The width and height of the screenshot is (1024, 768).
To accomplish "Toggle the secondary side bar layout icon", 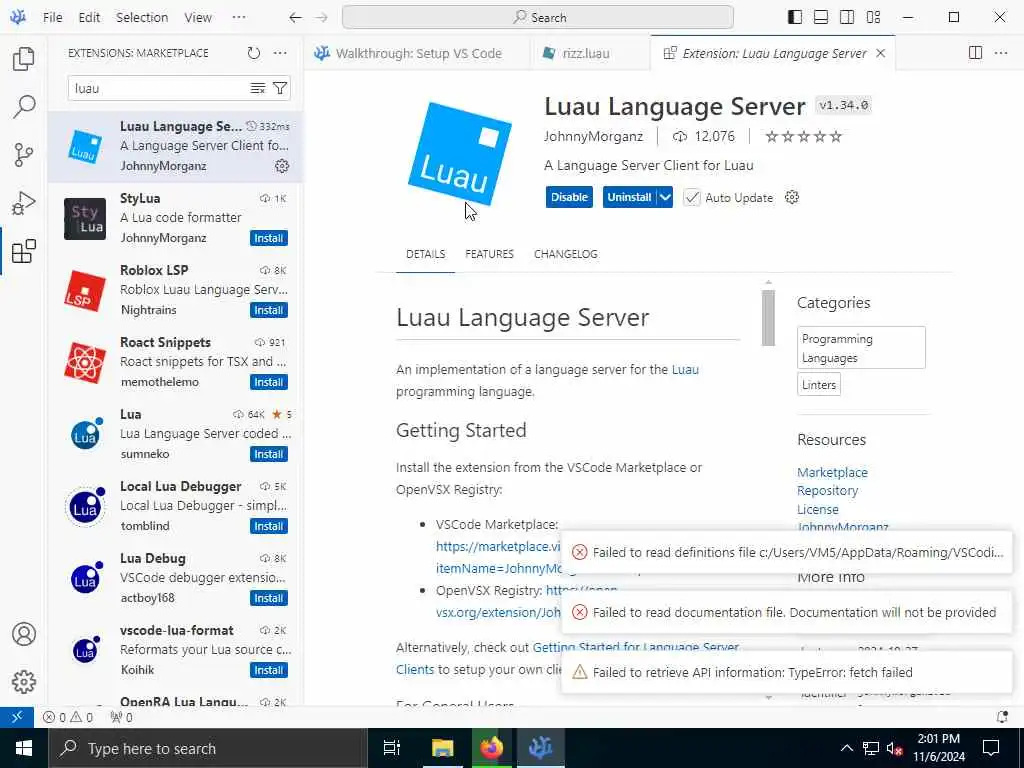I will 847,18.
